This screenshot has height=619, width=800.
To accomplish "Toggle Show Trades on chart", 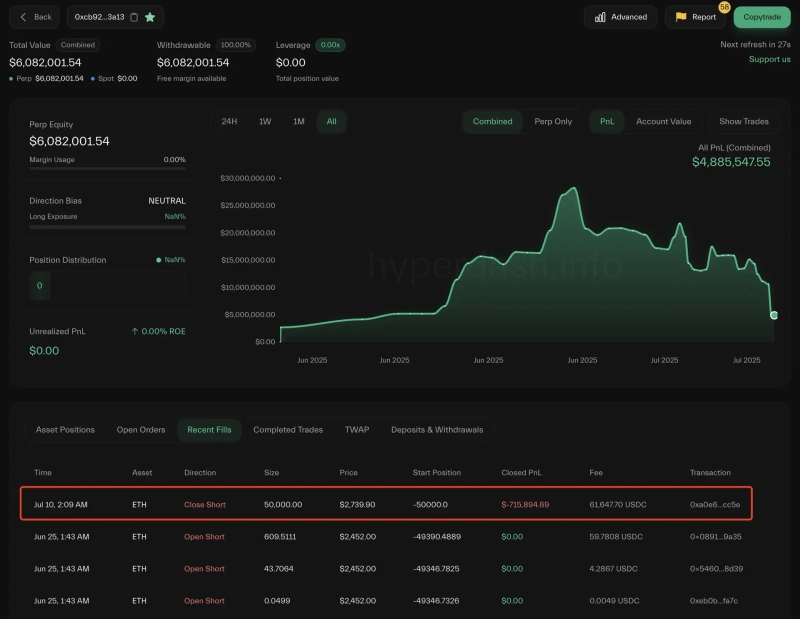I will (744, 121).
